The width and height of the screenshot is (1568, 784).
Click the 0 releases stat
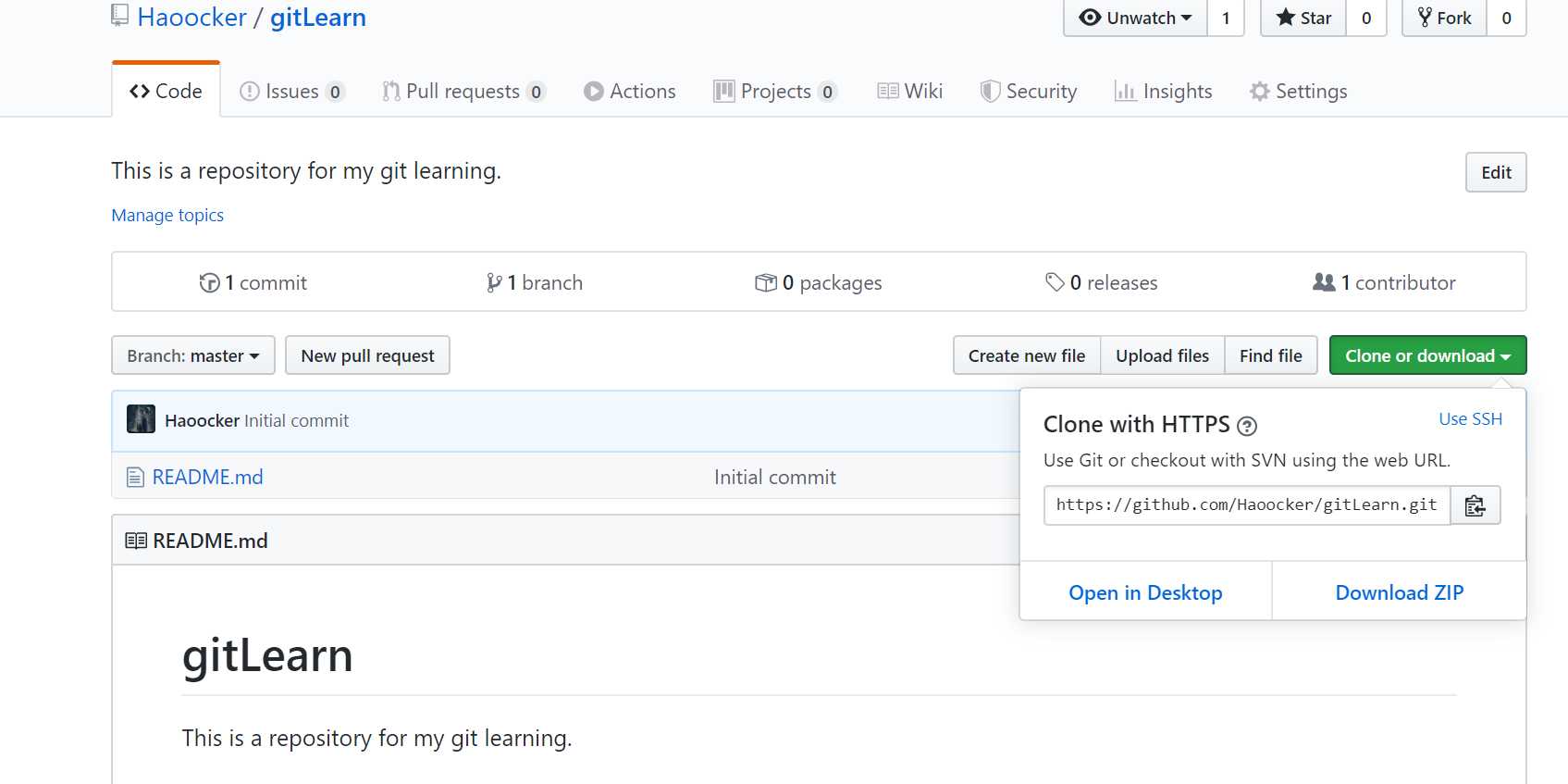click(1101, 282)
